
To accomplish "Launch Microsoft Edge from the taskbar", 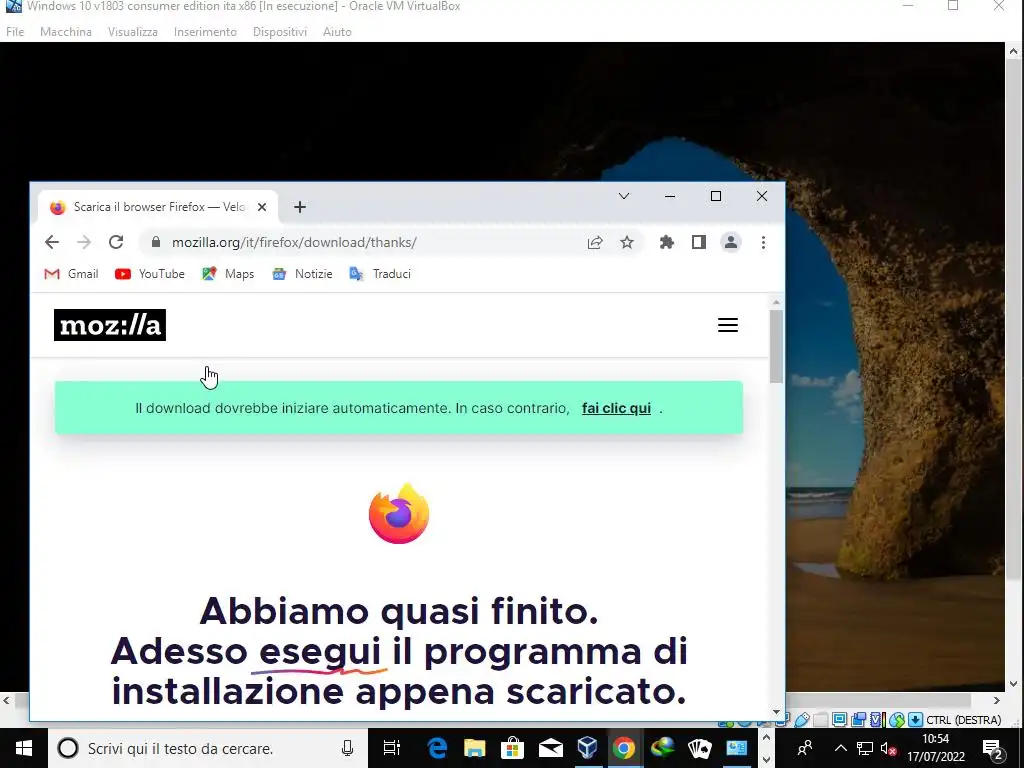I will [437, 748].
